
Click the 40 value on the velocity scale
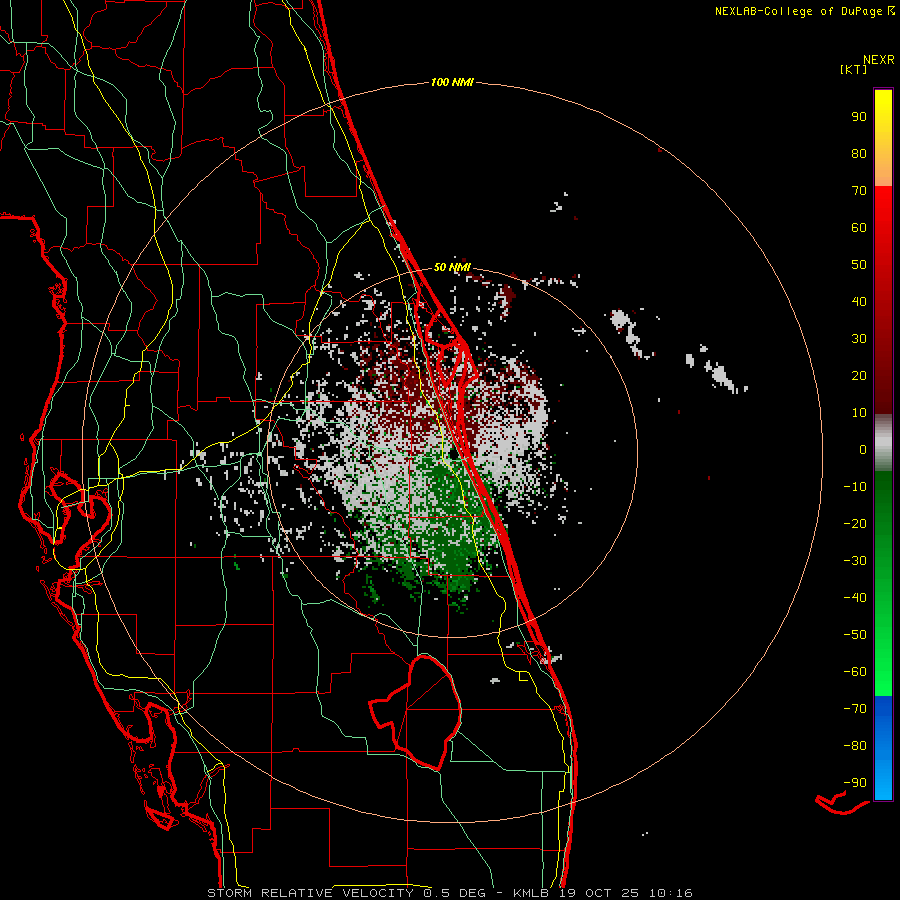tap(859, 302)
